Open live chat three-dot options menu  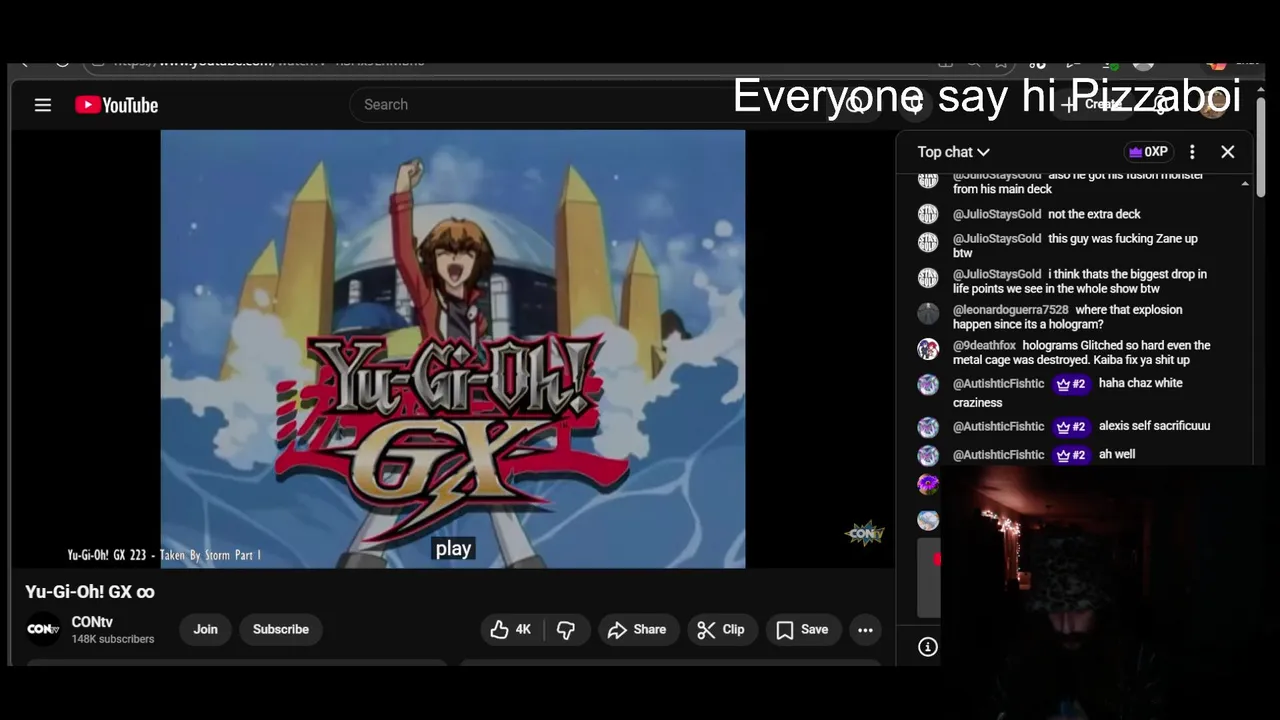(x=1192, y=152)
